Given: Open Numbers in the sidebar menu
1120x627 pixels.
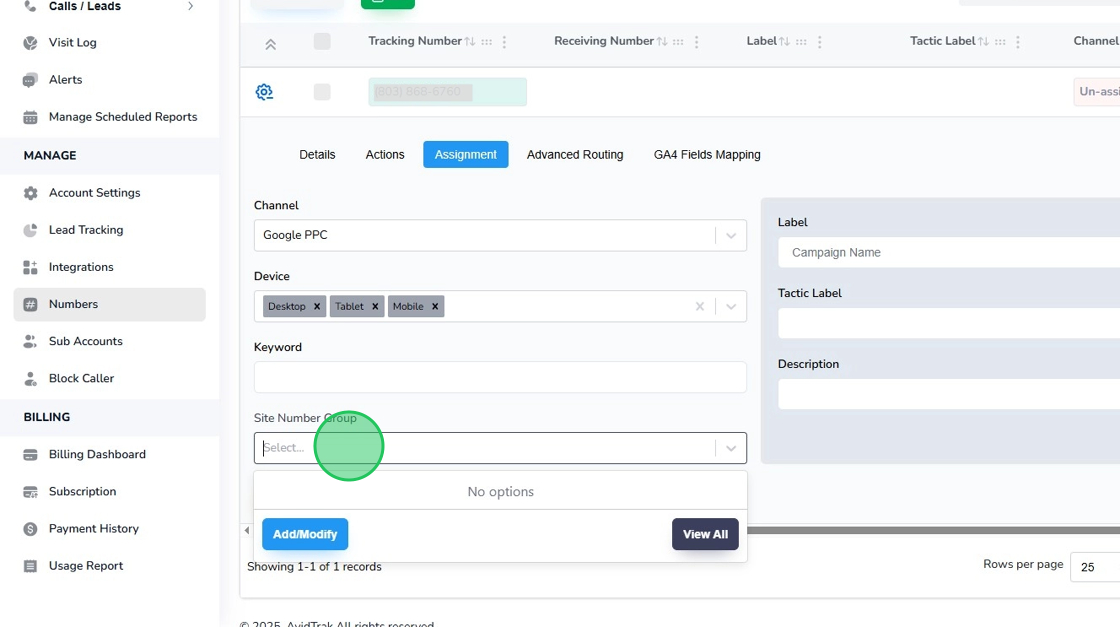Looking at the screenshot, I should click(109, 304).
